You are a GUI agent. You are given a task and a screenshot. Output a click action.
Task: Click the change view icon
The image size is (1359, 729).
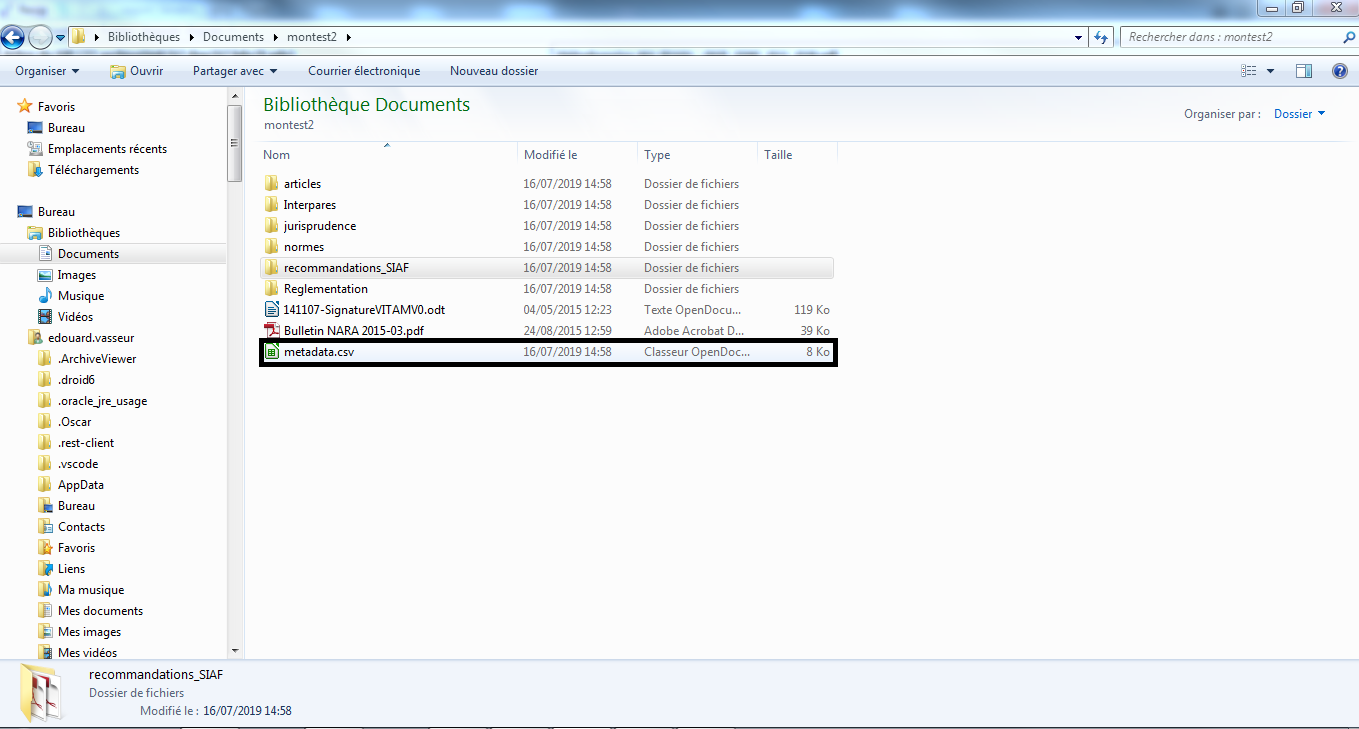click(1248, 71)
